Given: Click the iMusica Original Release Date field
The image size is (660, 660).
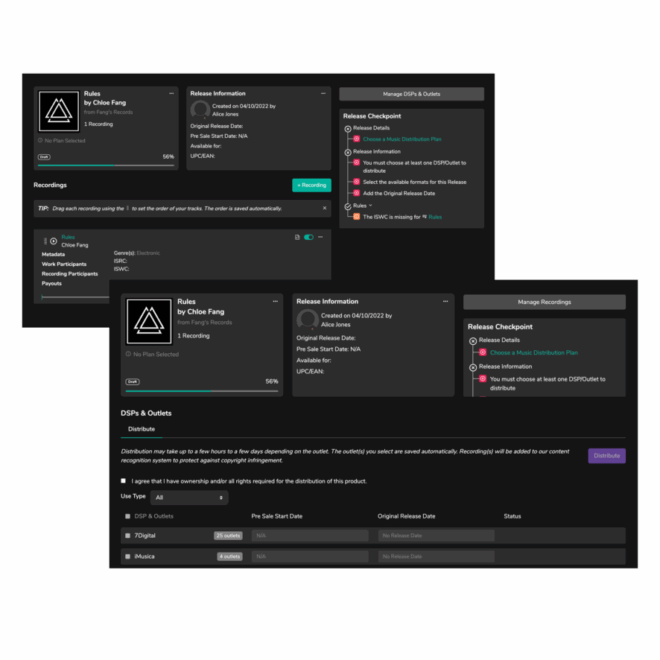Looking at the screenshot, I should pyautogui.click(x=436, y=556).
